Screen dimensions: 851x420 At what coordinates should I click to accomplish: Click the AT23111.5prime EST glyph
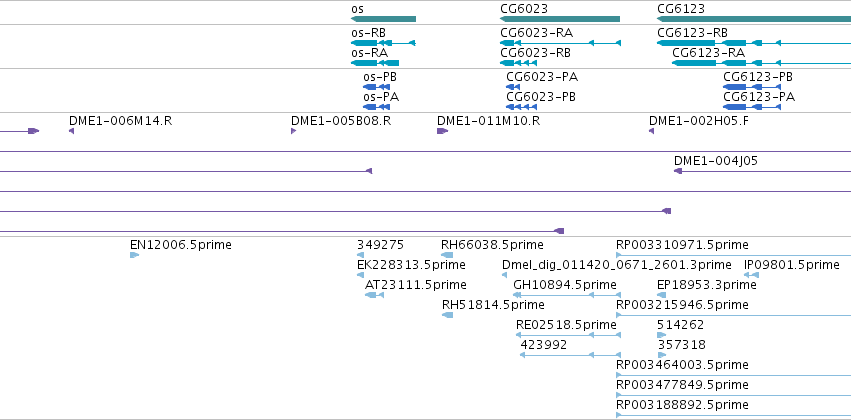(374, 295)
